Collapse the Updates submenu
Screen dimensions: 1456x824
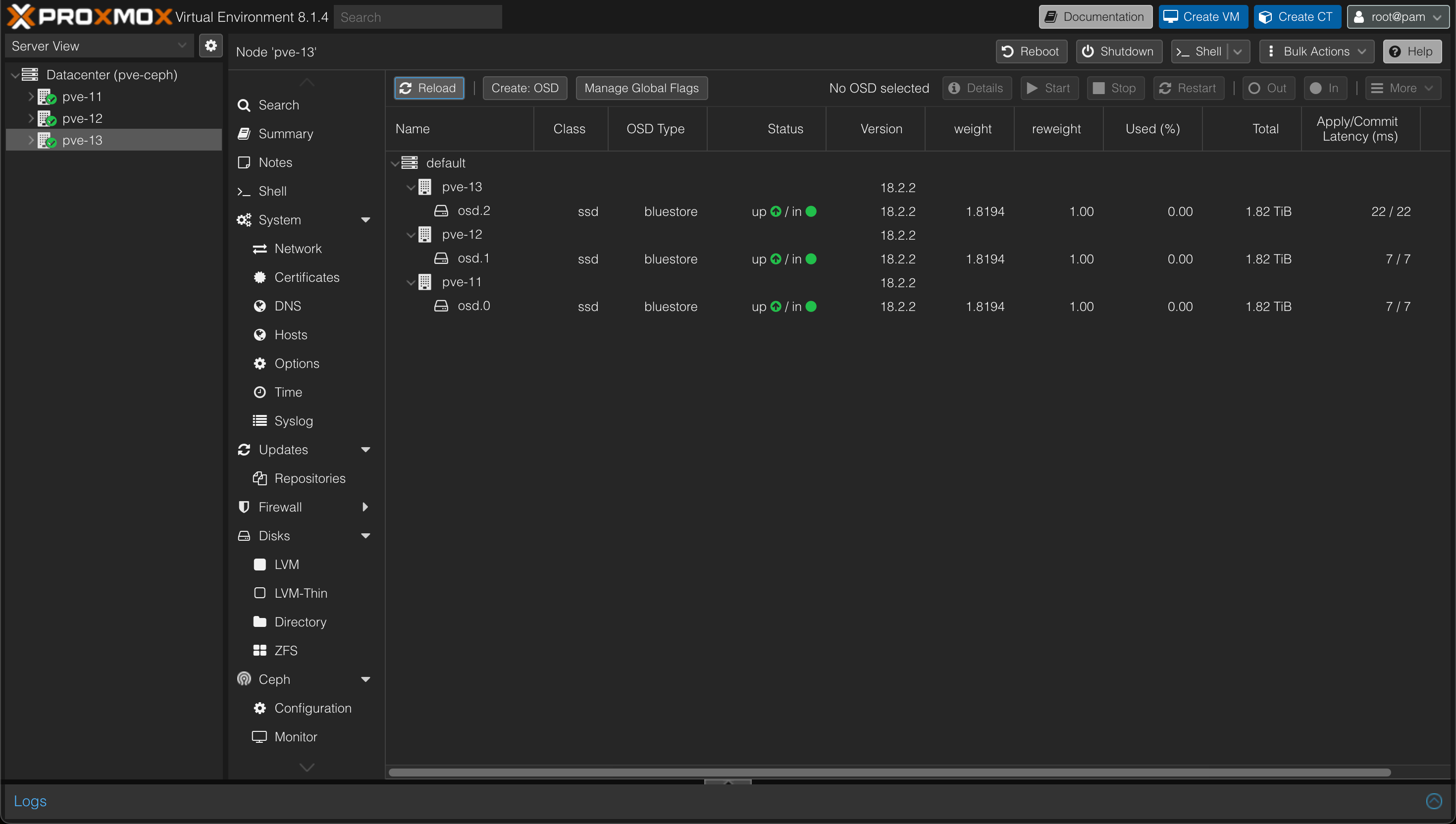pos(365,449)
